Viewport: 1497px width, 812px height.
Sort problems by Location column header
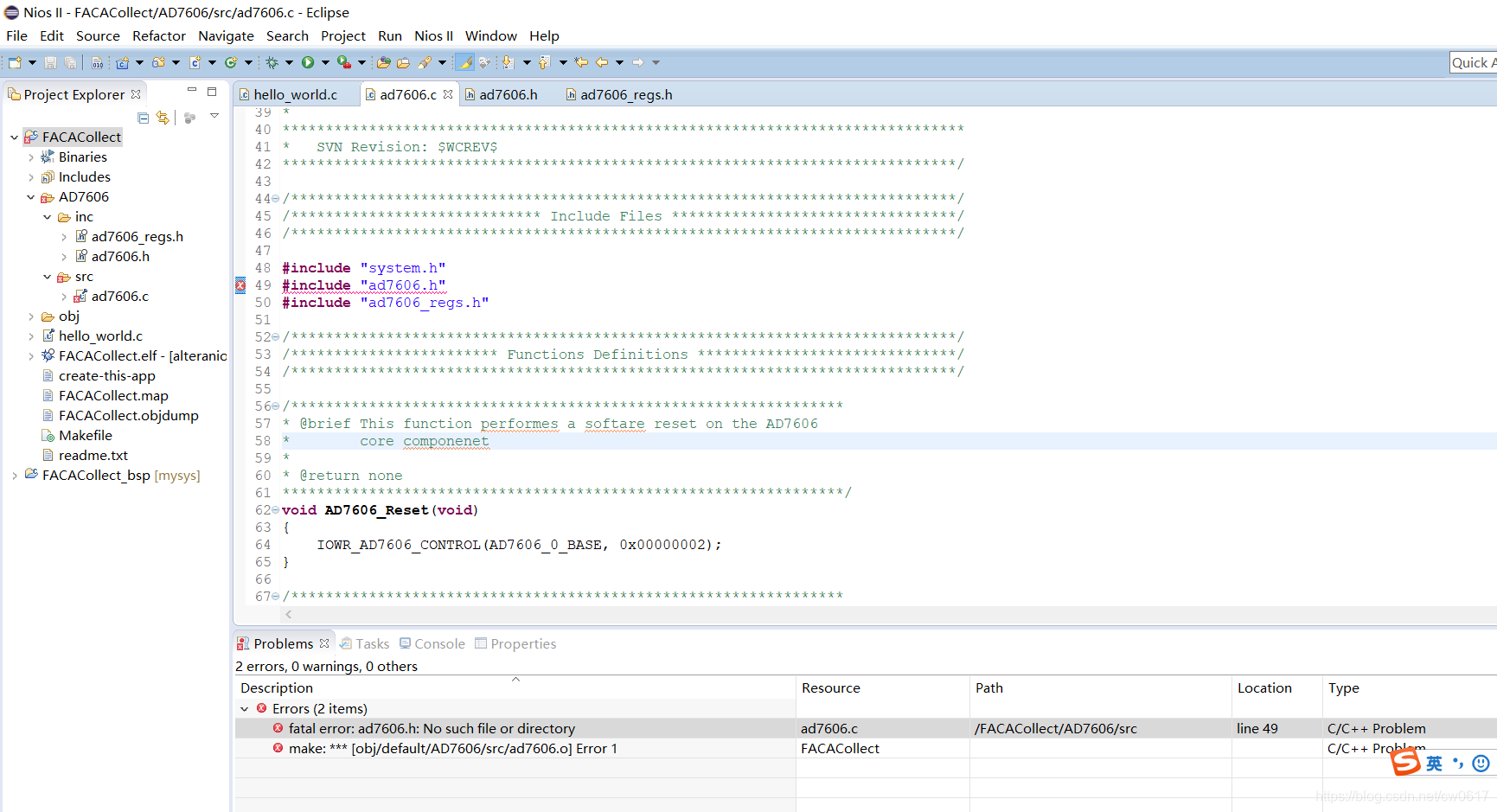pos(1277,688)
